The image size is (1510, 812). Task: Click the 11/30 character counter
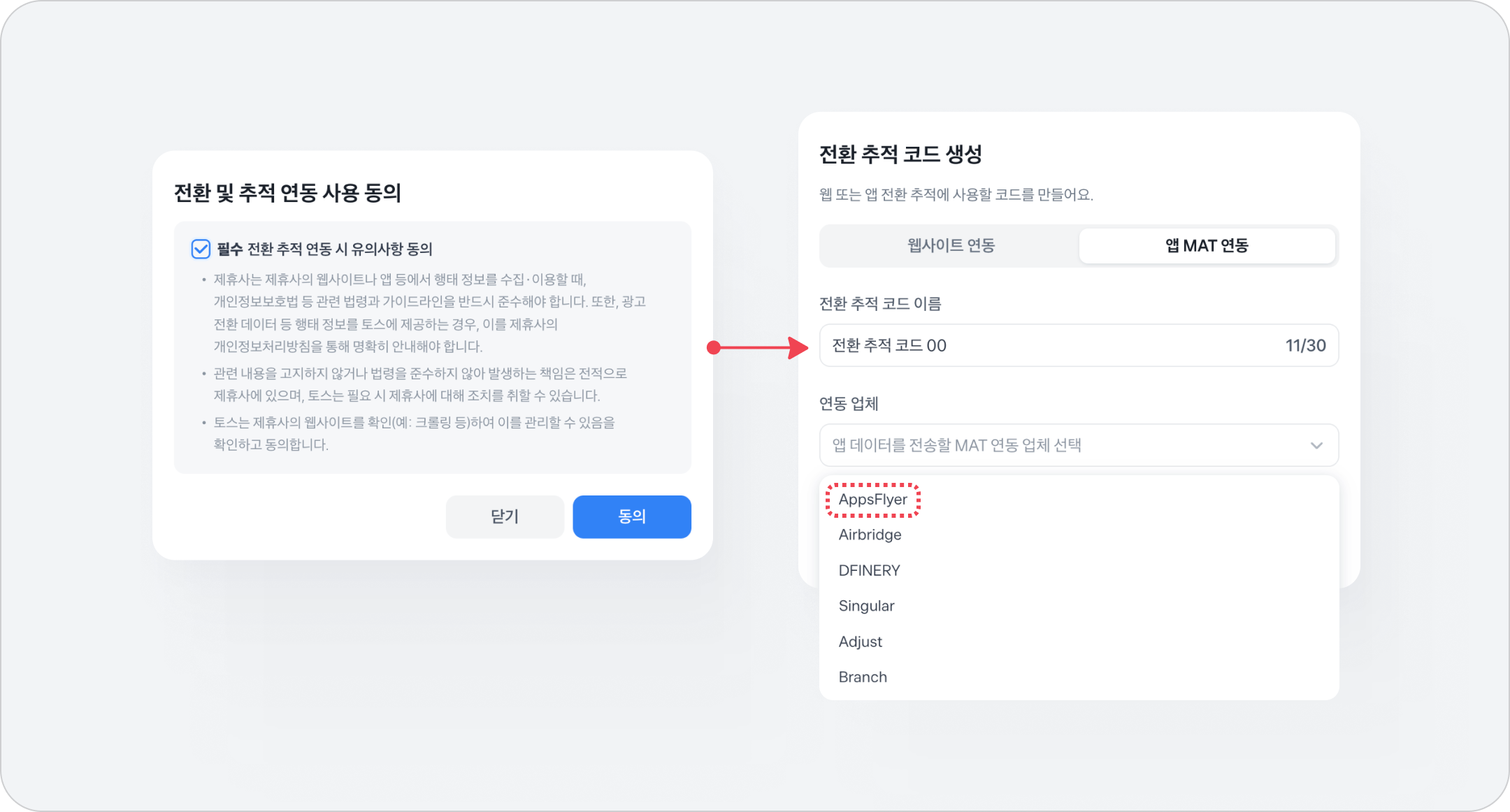pos(1305,345)
